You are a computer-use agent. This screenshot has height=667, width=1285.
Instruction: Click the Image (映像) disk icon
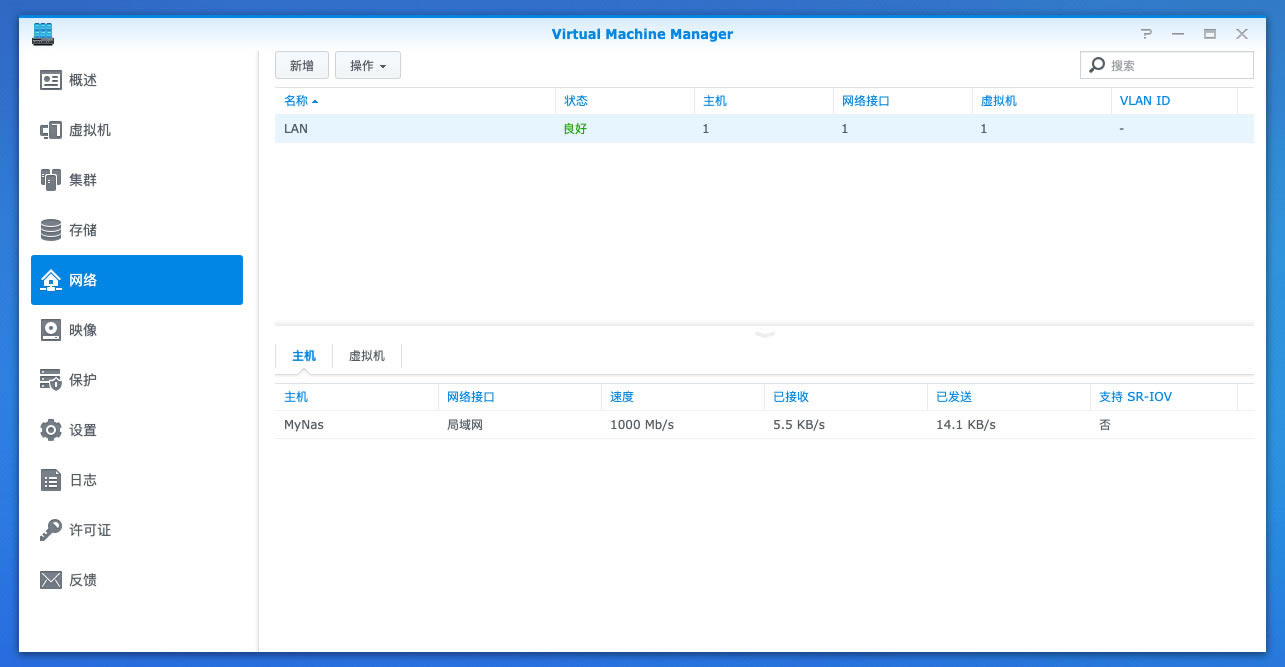point(51,330)
